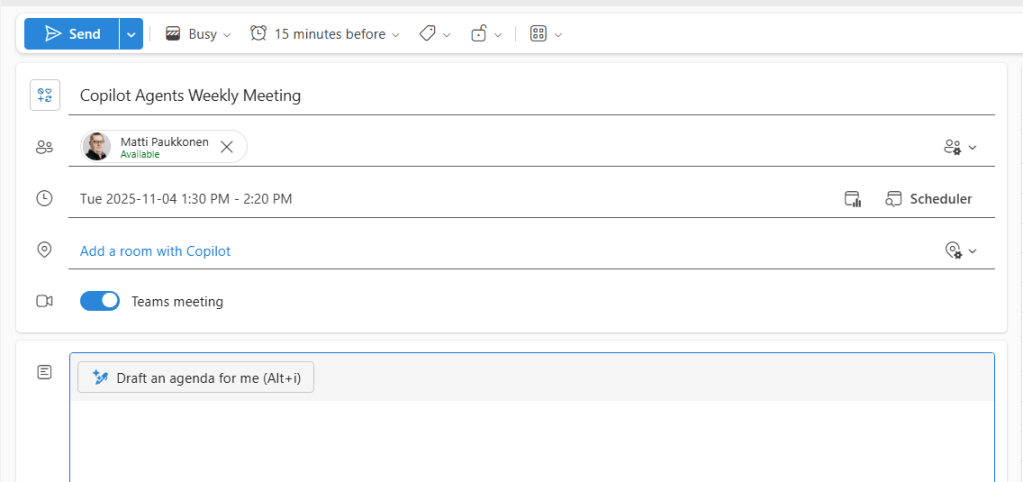The image size is (1023, 482).
Task: Open the apps grid menu
Action: [x=545, y=34]
